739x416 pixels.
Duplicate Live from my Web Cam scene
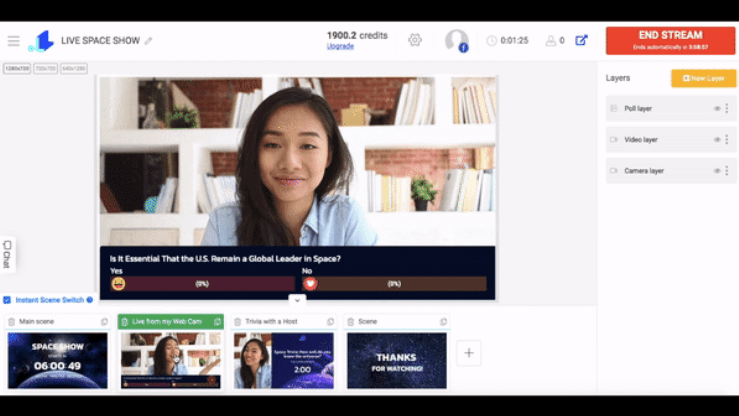[x=217, y=322]
